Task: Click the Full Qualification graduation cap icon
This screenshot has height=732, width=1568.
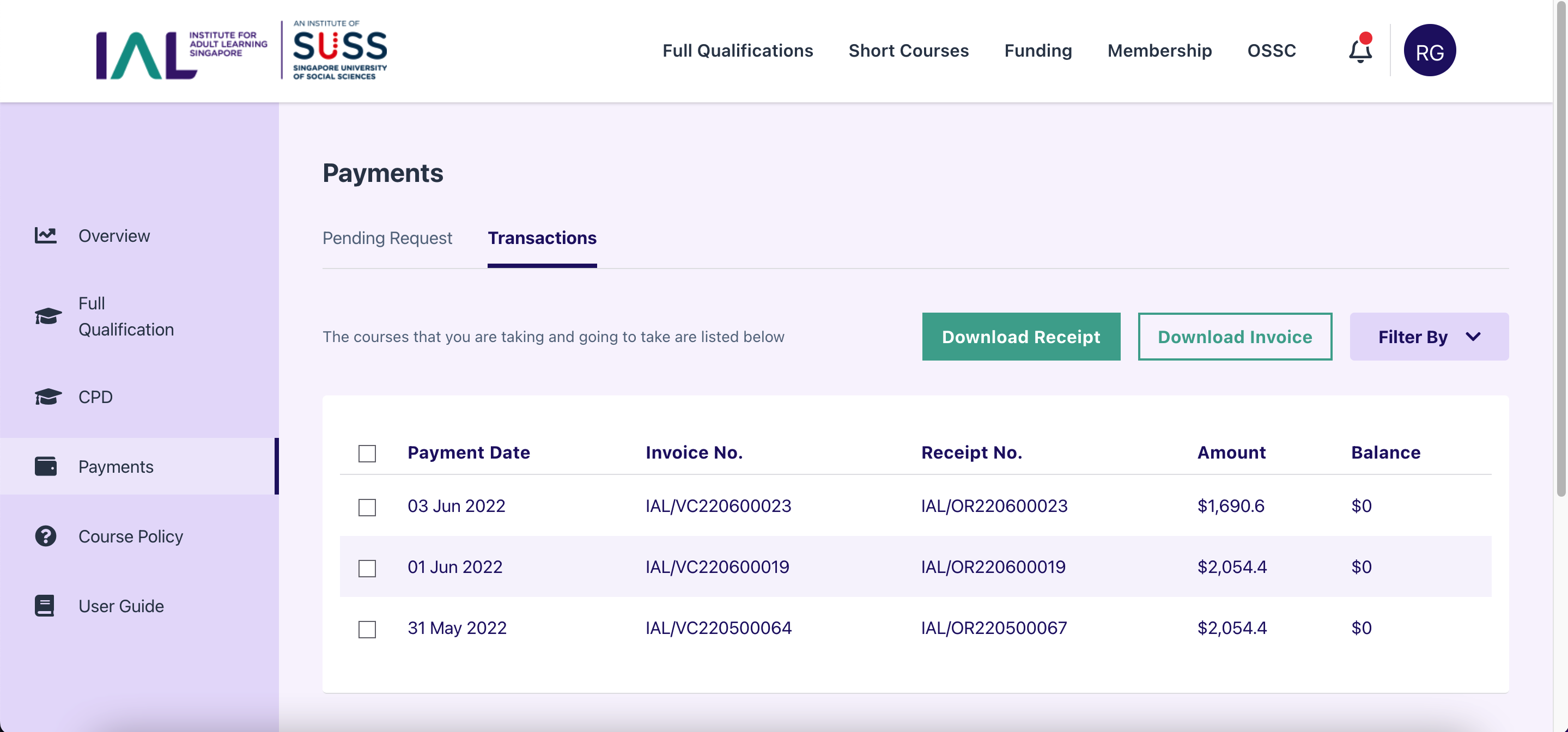Action: pos(48,316)
